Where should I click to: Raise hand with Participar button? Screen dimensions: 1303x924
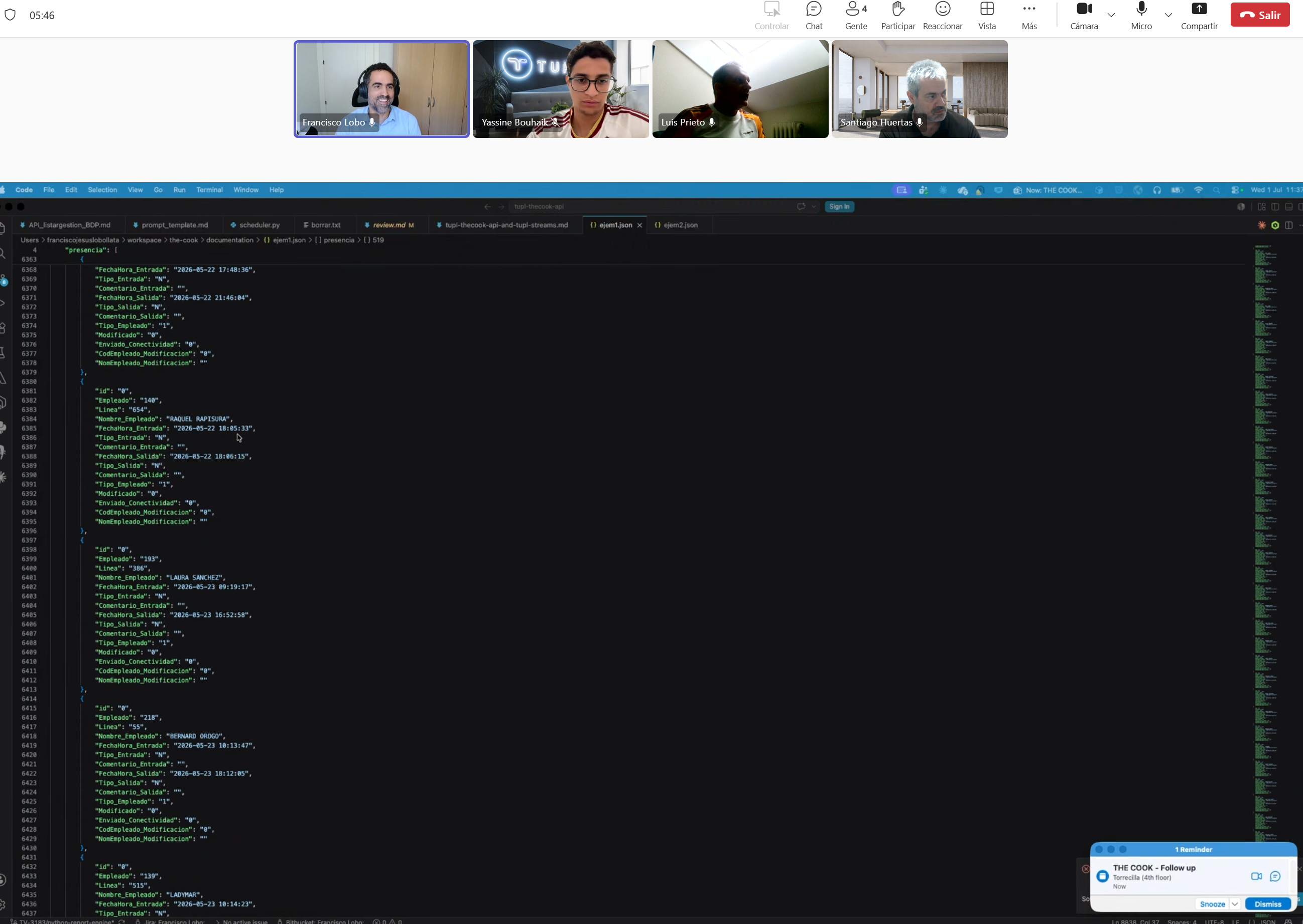(x=898, y=16)
